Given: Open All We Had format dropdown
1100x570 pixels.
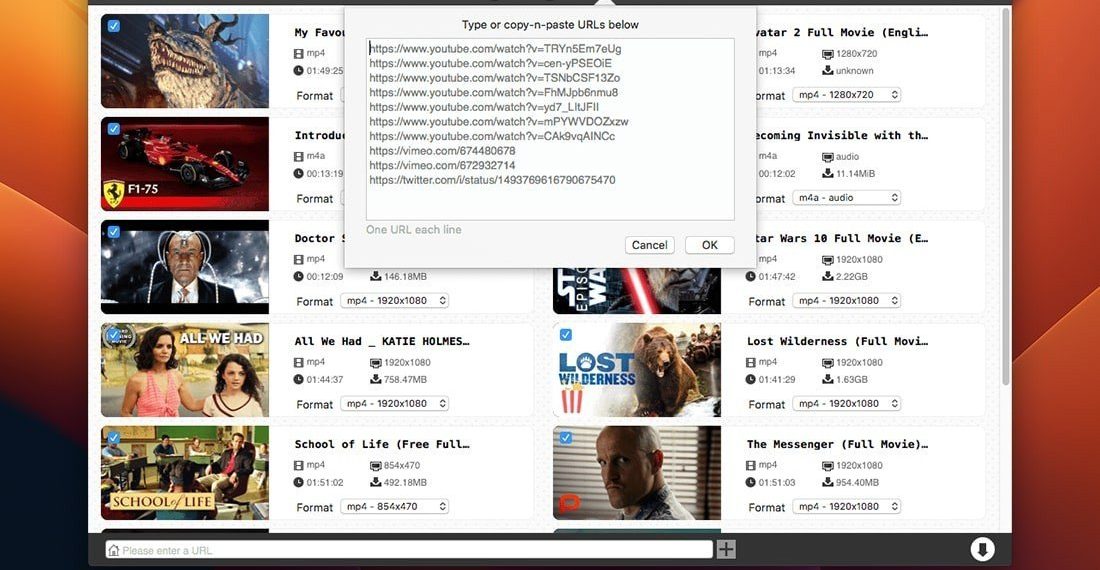Looking at the screenshot, I should pyautogui.click(x=394, y=404).
